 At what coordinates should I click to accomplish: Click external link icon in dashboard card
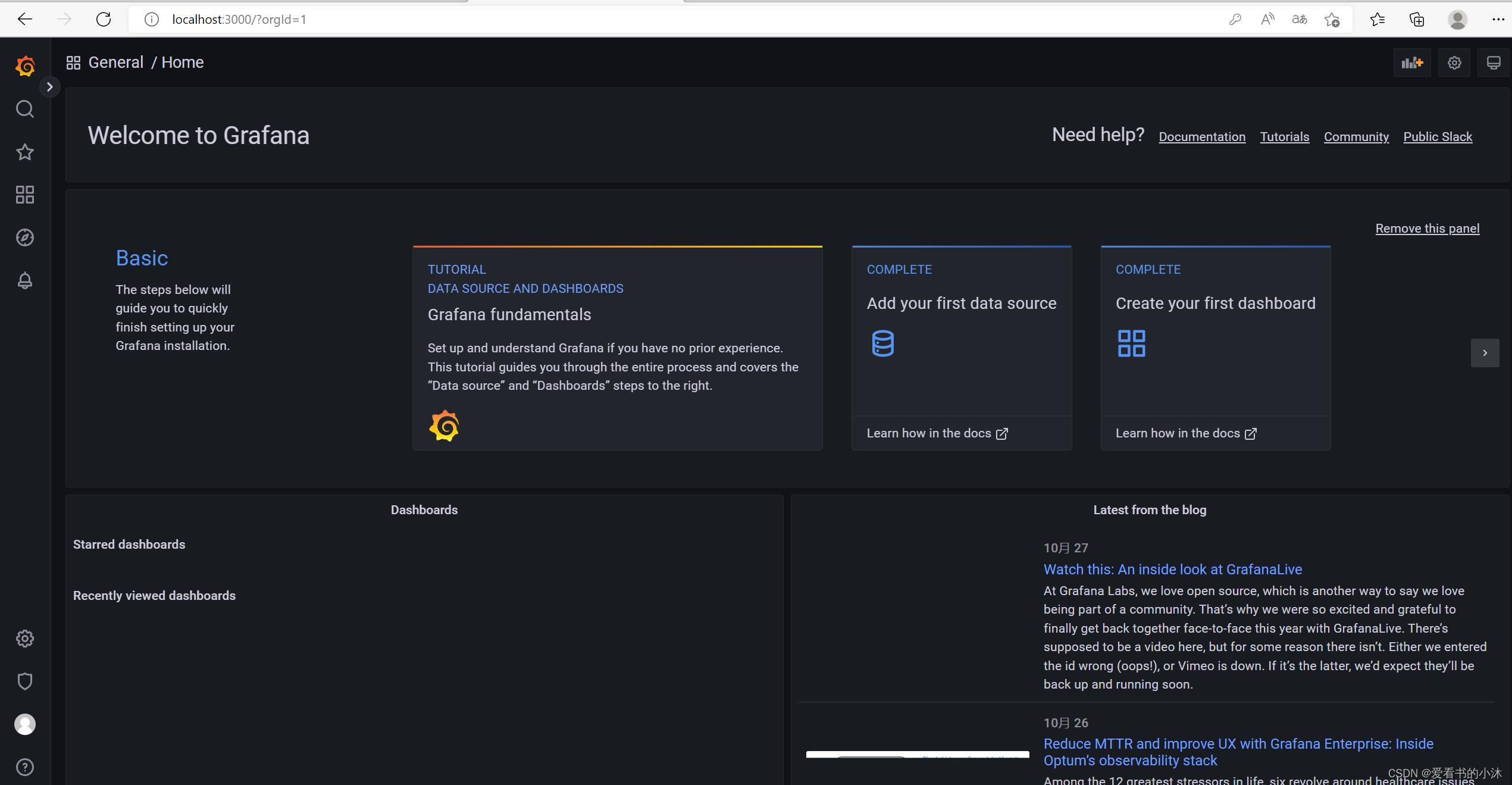[x=1251, y=434]
